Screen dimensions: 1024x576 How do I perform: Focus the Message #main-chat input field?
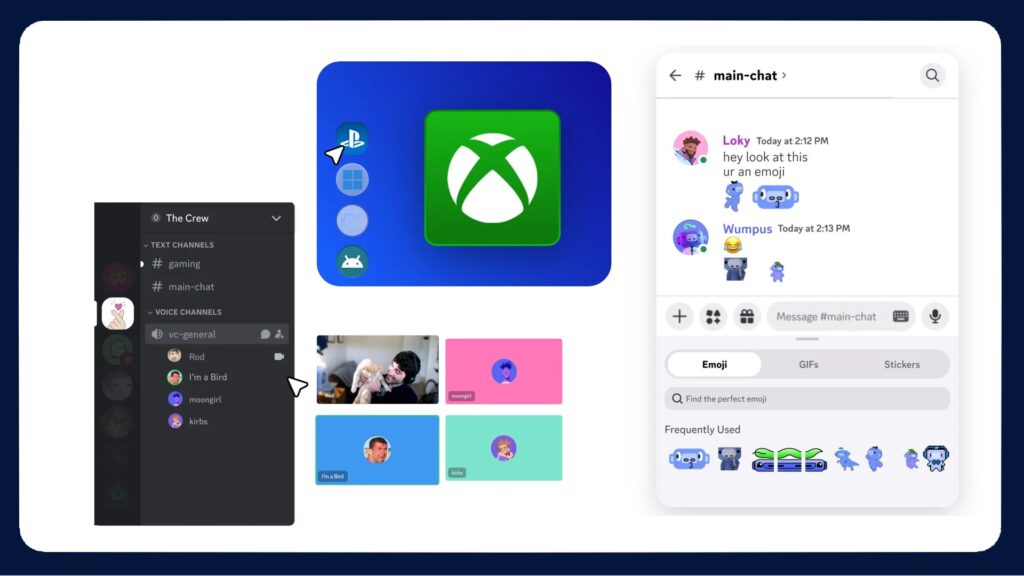pos(840,317)
